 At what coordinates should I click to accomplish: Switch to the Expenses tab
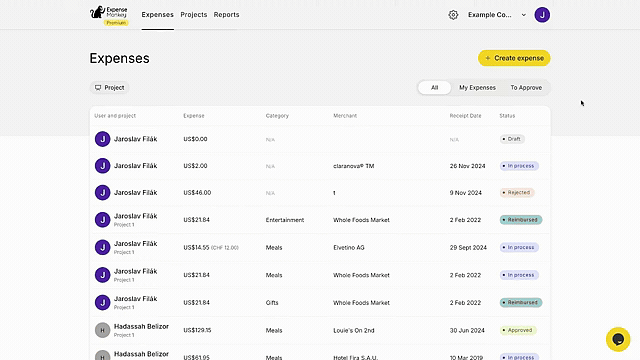(x=158, y=15)
